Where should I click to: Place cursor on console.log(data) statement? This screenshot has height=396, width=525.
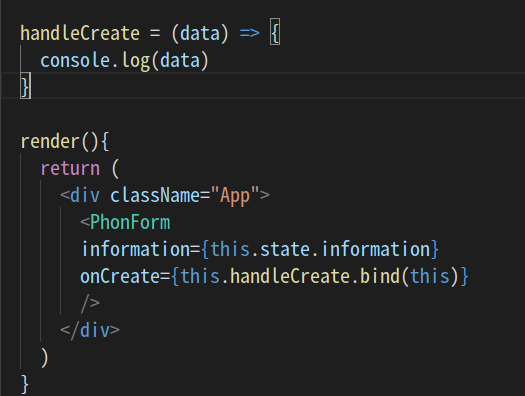[x=125, y=61]
